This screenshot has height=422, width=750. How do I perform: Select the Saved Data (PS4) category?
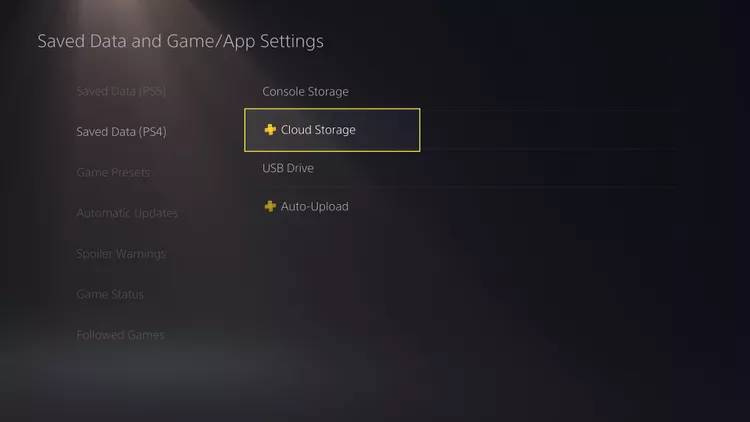pyautogui.click(x=121, y=132)
